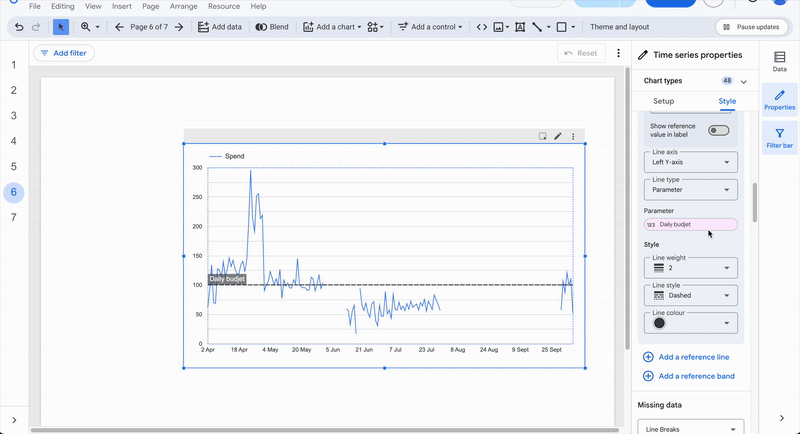The height and width of the screenshot is (434, 800).
Task: Click the chart header square icon
Action: click(x=542, y=136)
